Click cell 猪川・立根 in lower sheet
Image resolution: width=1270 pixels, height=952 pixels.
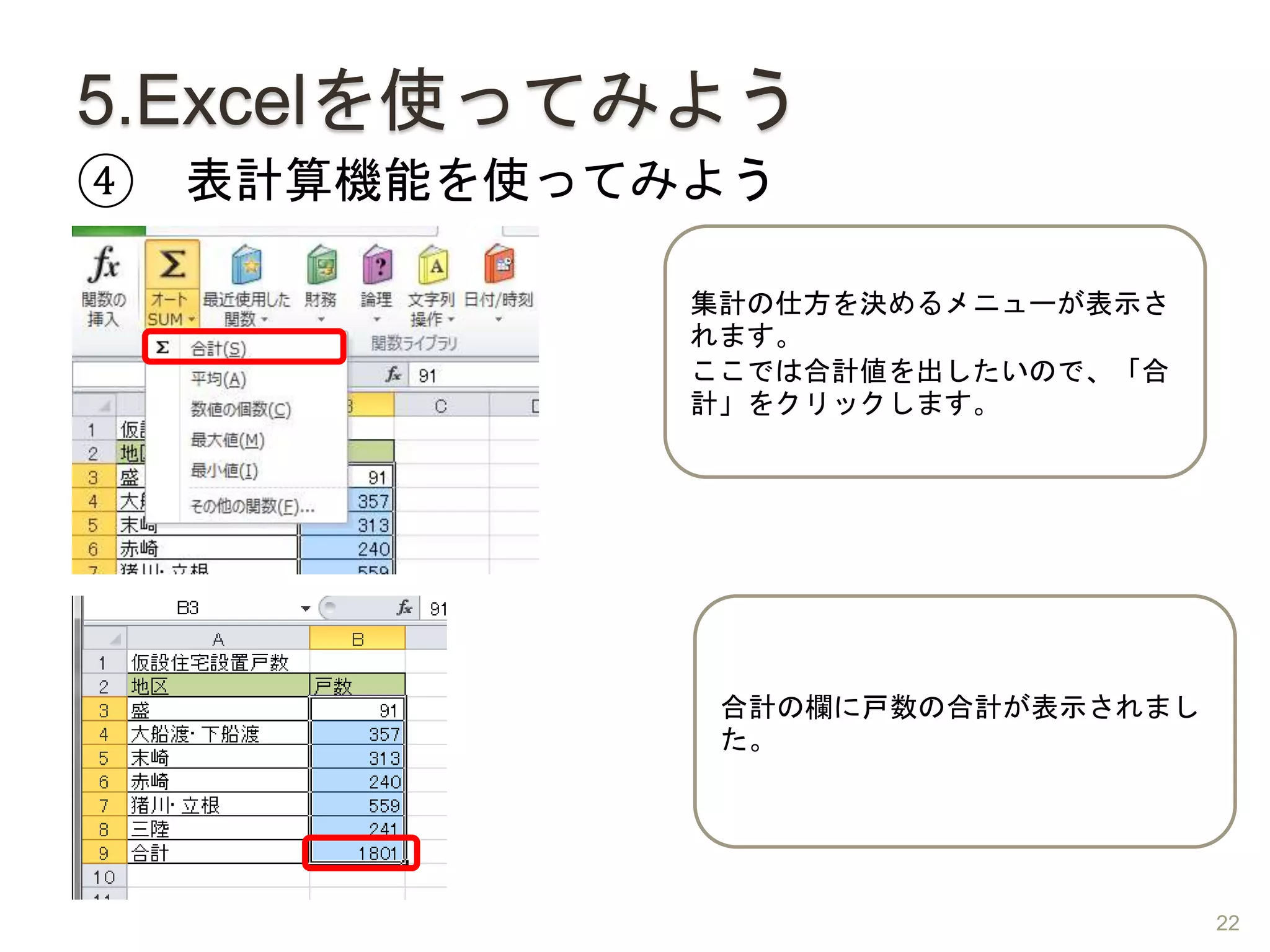[218, 805]
